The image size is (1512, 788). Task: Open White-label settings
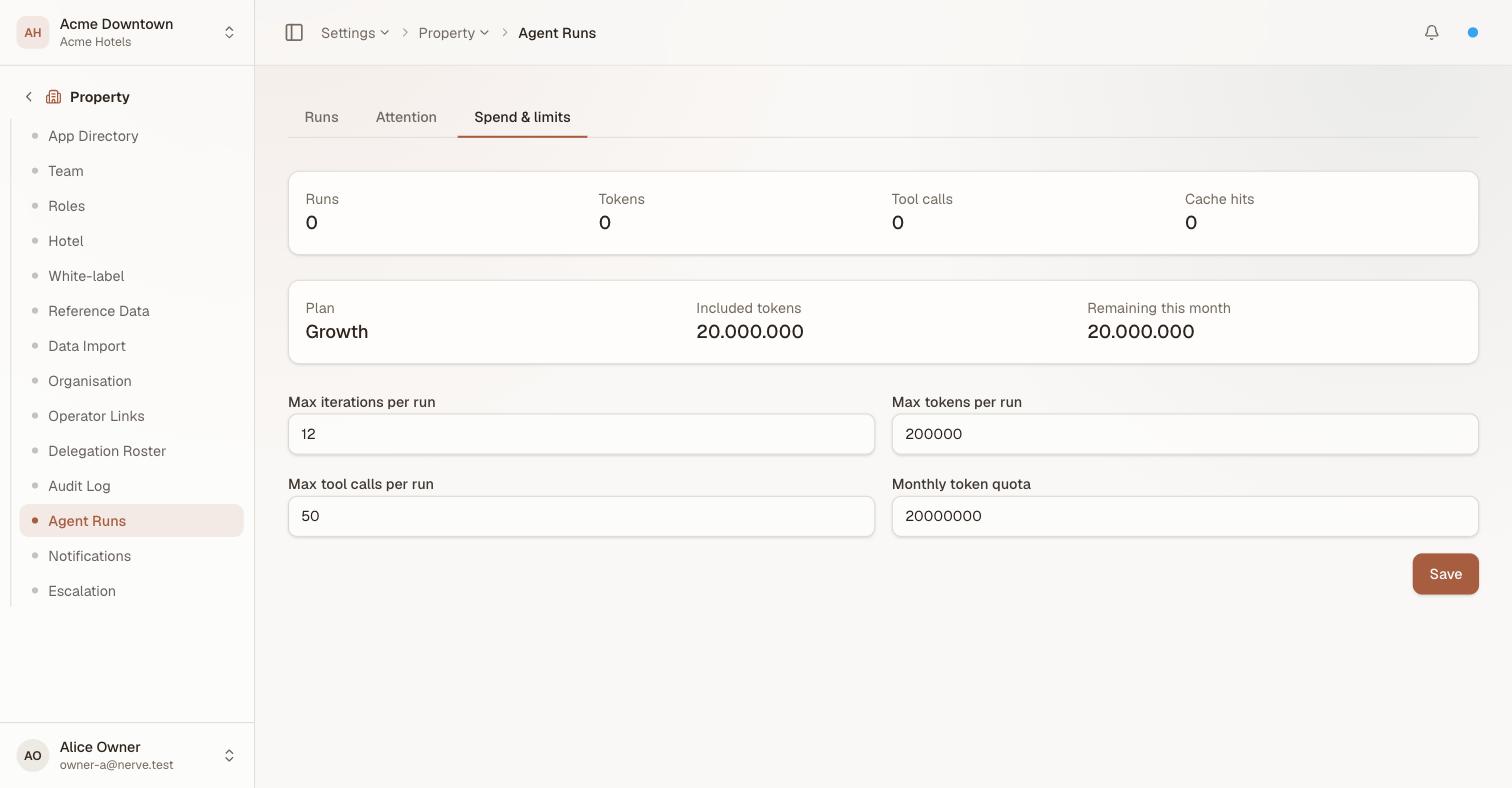click(x=131, y=276)
